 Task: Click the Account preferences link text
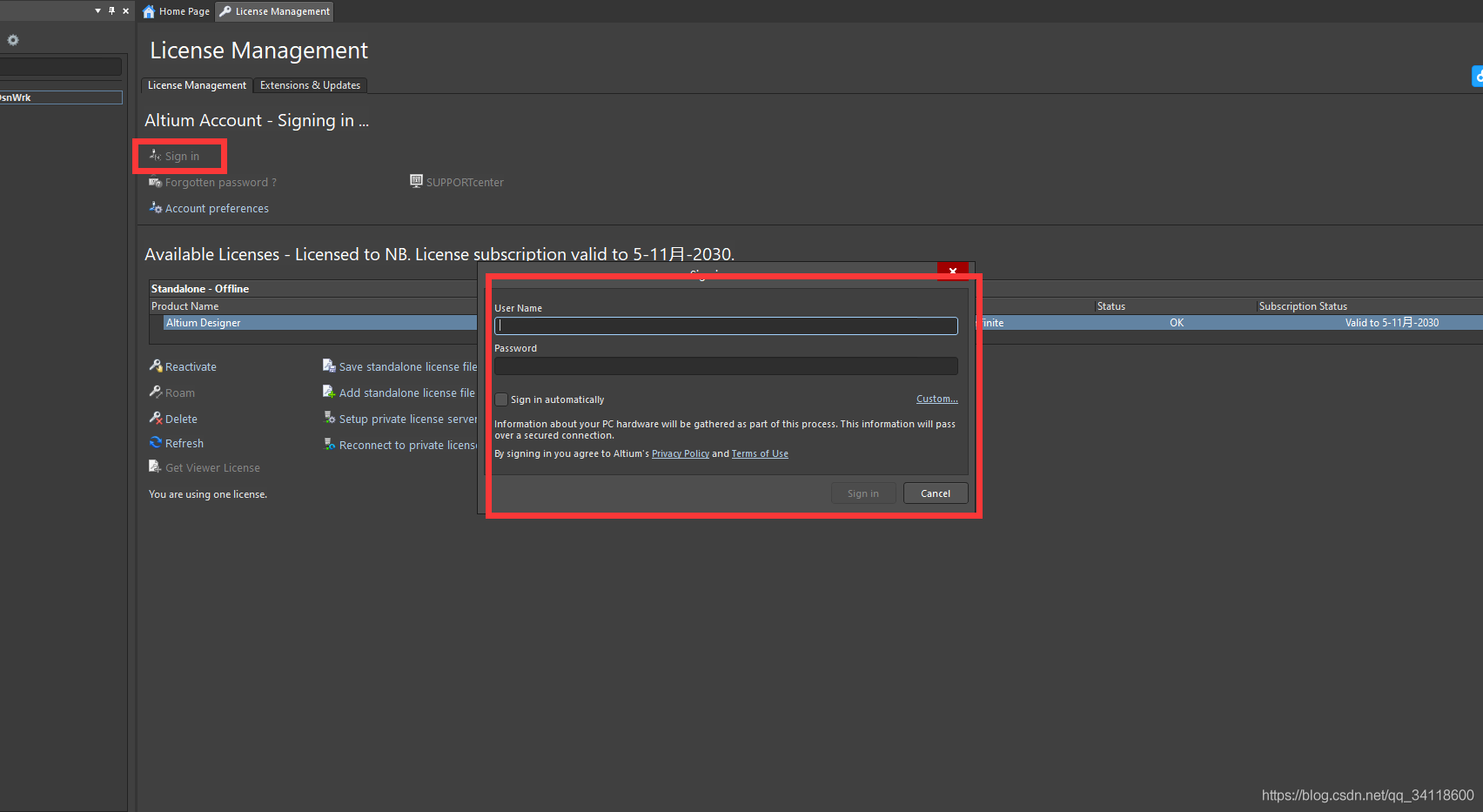coord(217,209)
